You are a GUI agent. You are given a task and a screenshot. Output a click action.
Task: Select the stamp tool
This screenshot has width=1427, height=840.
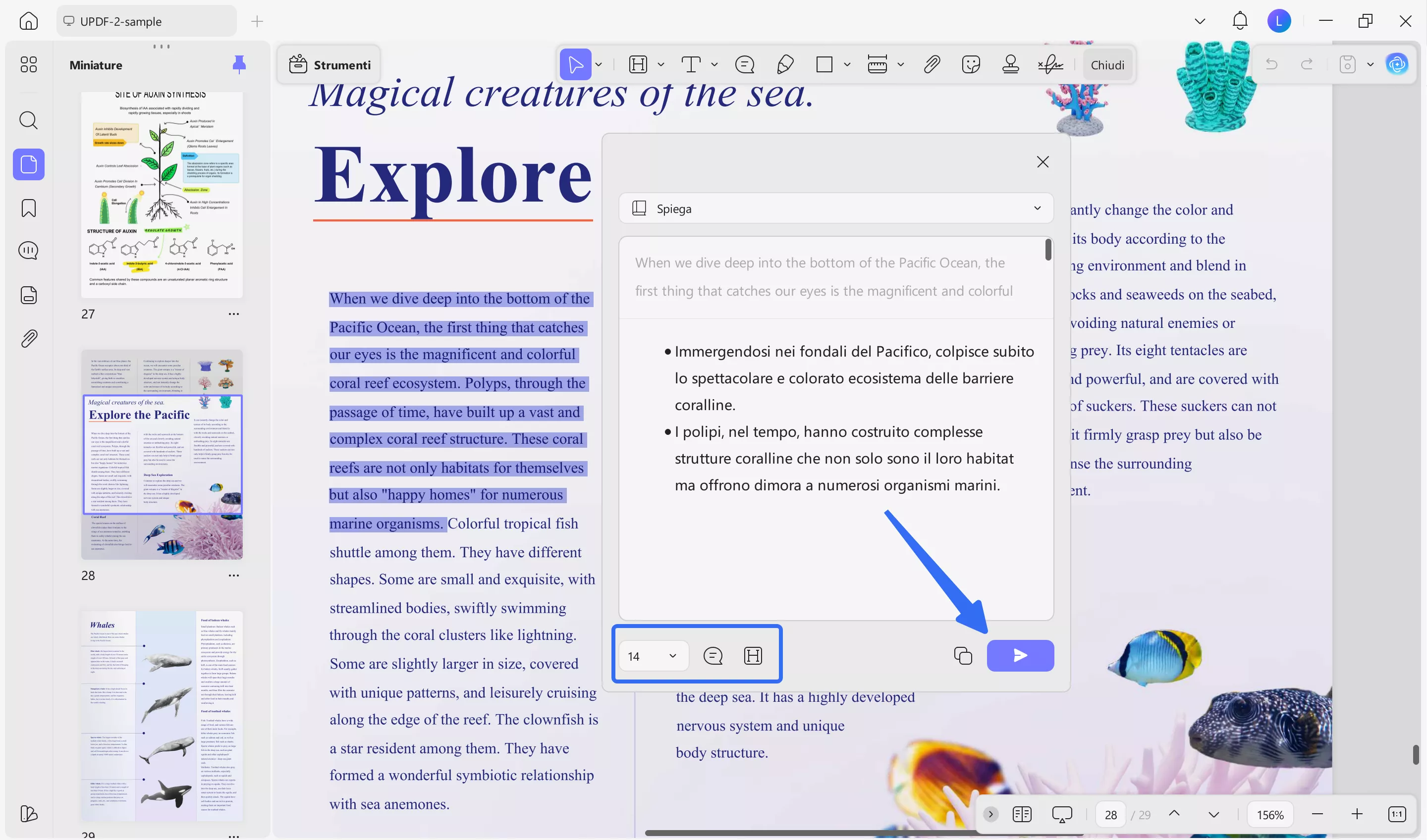pyautogui.click(x=1011, y=64)
